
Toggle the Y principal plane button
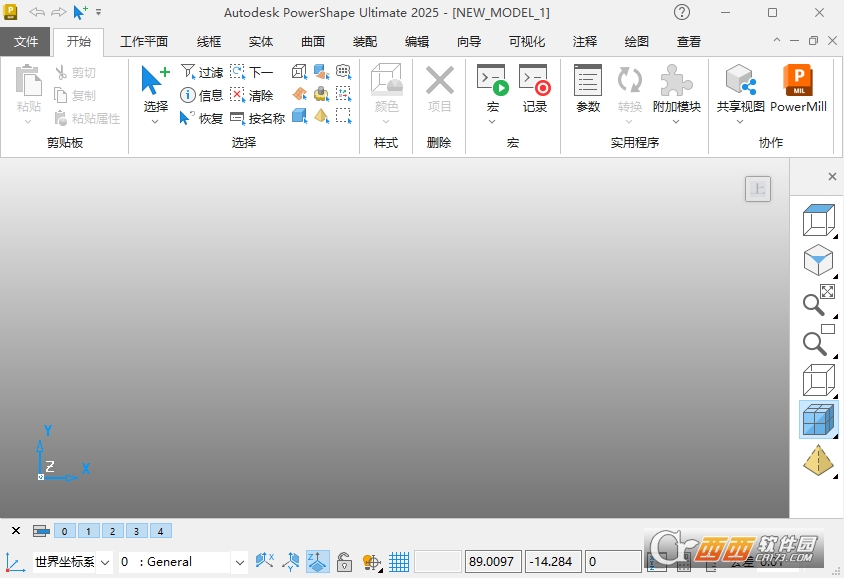[x=291, y=562]
